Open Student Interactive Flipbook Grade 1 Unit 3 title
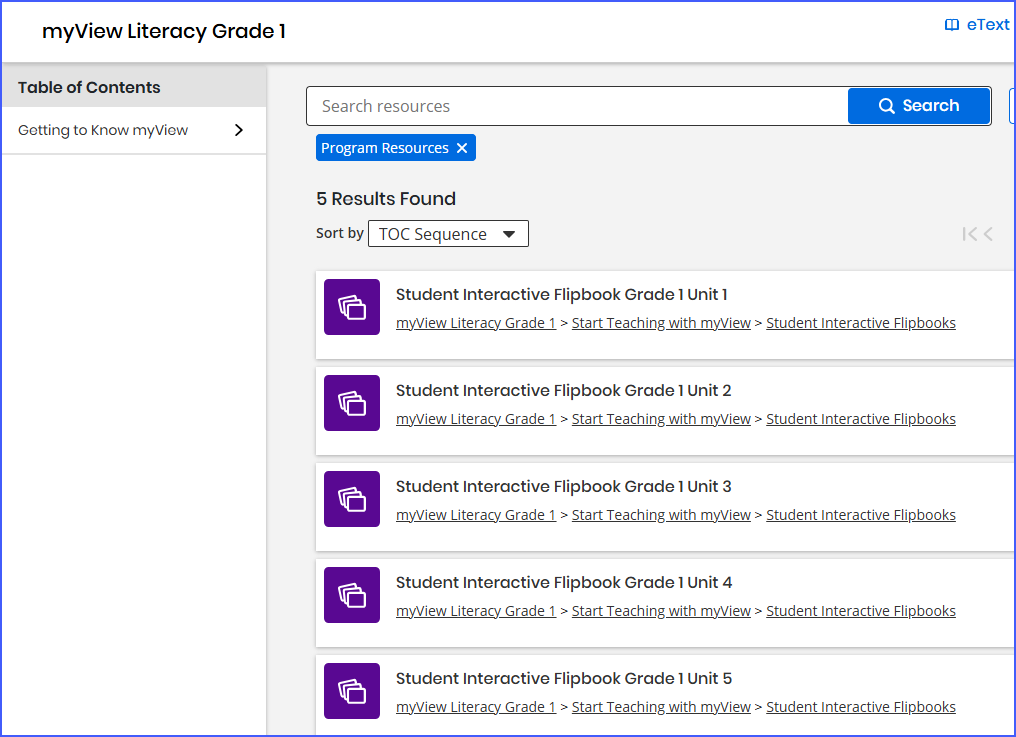Viewport: 1016px width, 737px height. pos(564,487)
